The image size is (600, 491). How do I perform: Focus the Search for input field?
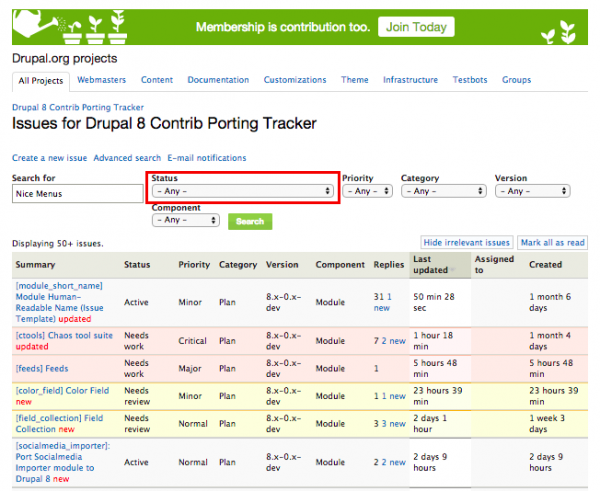pos(78,194)
